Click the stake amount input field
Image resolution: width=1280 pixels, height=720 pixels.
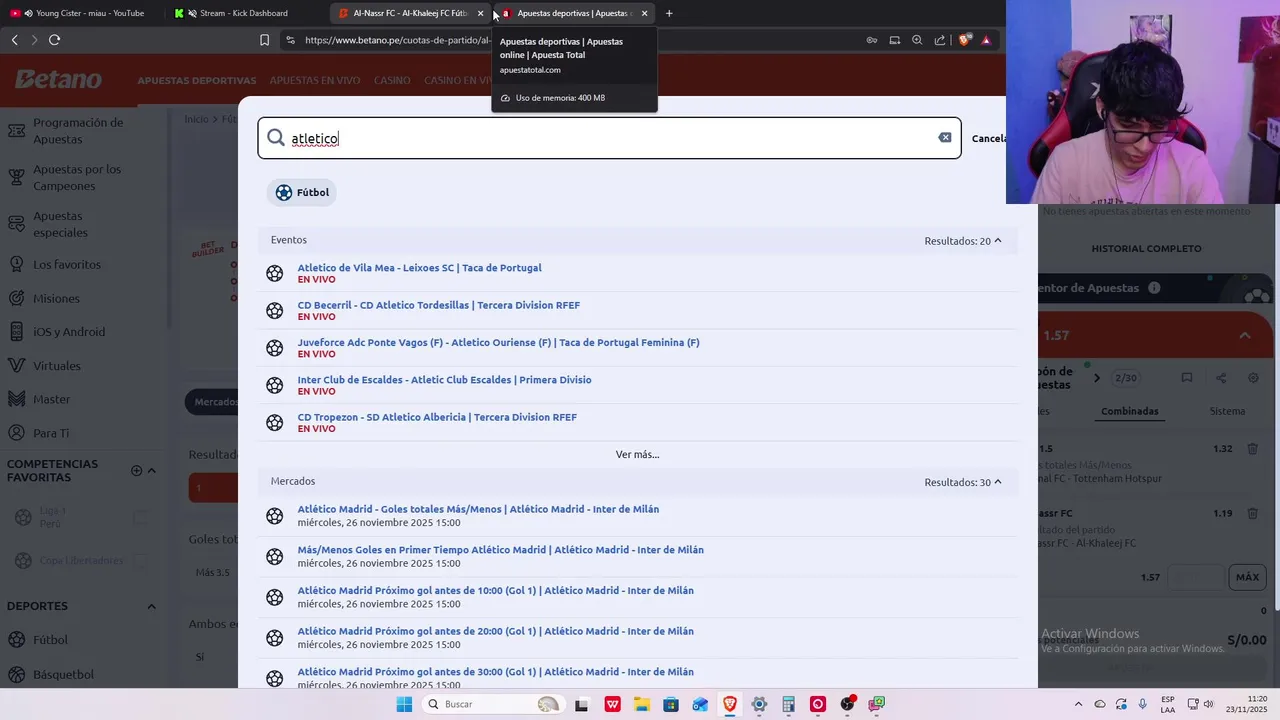pyautogui.click(x=1196, y=577)
